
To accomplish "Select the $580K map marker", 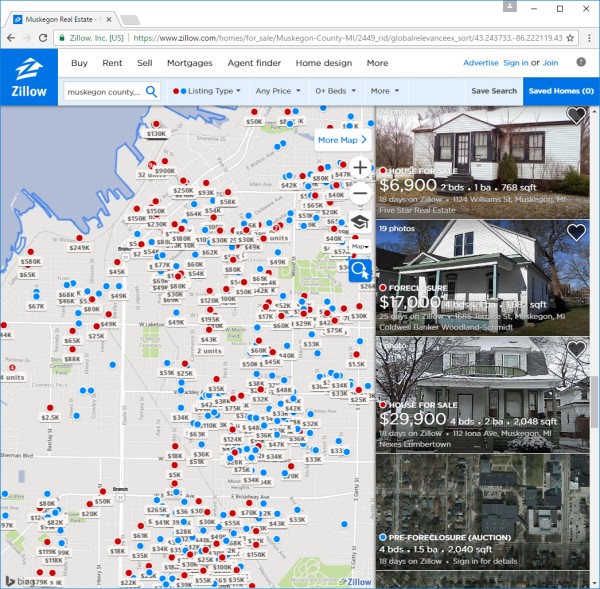I will [x=31, y=252].
